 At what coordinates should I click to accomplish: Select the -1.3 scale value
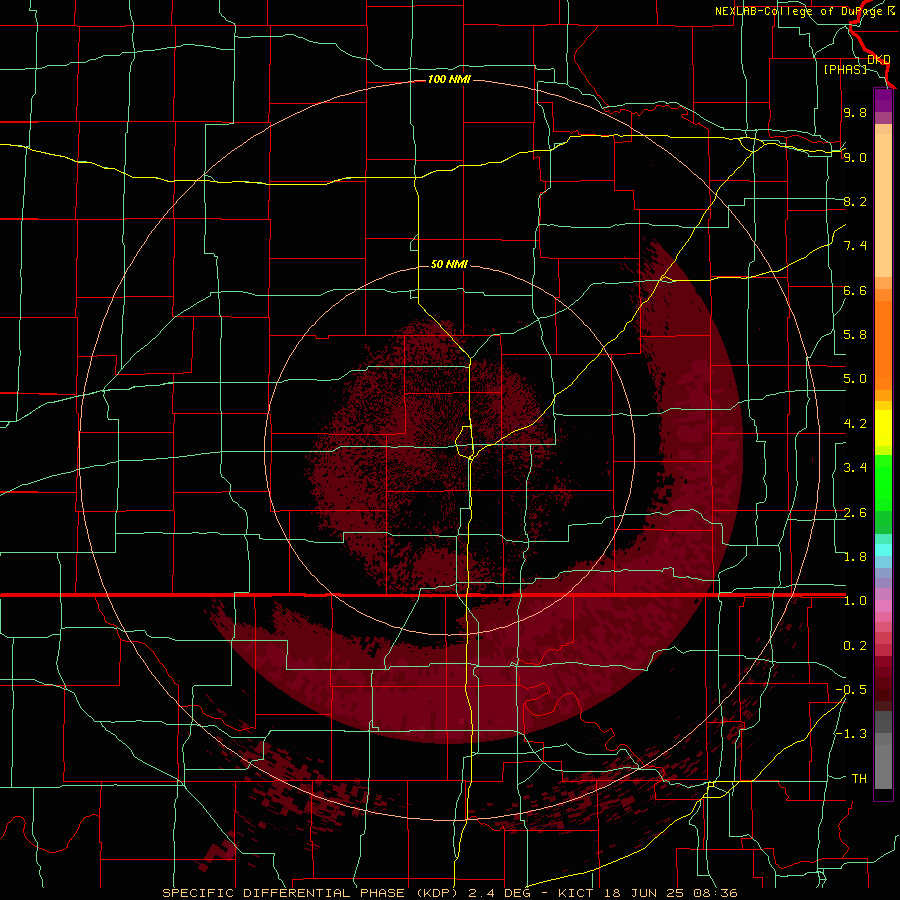click(851, 734)
